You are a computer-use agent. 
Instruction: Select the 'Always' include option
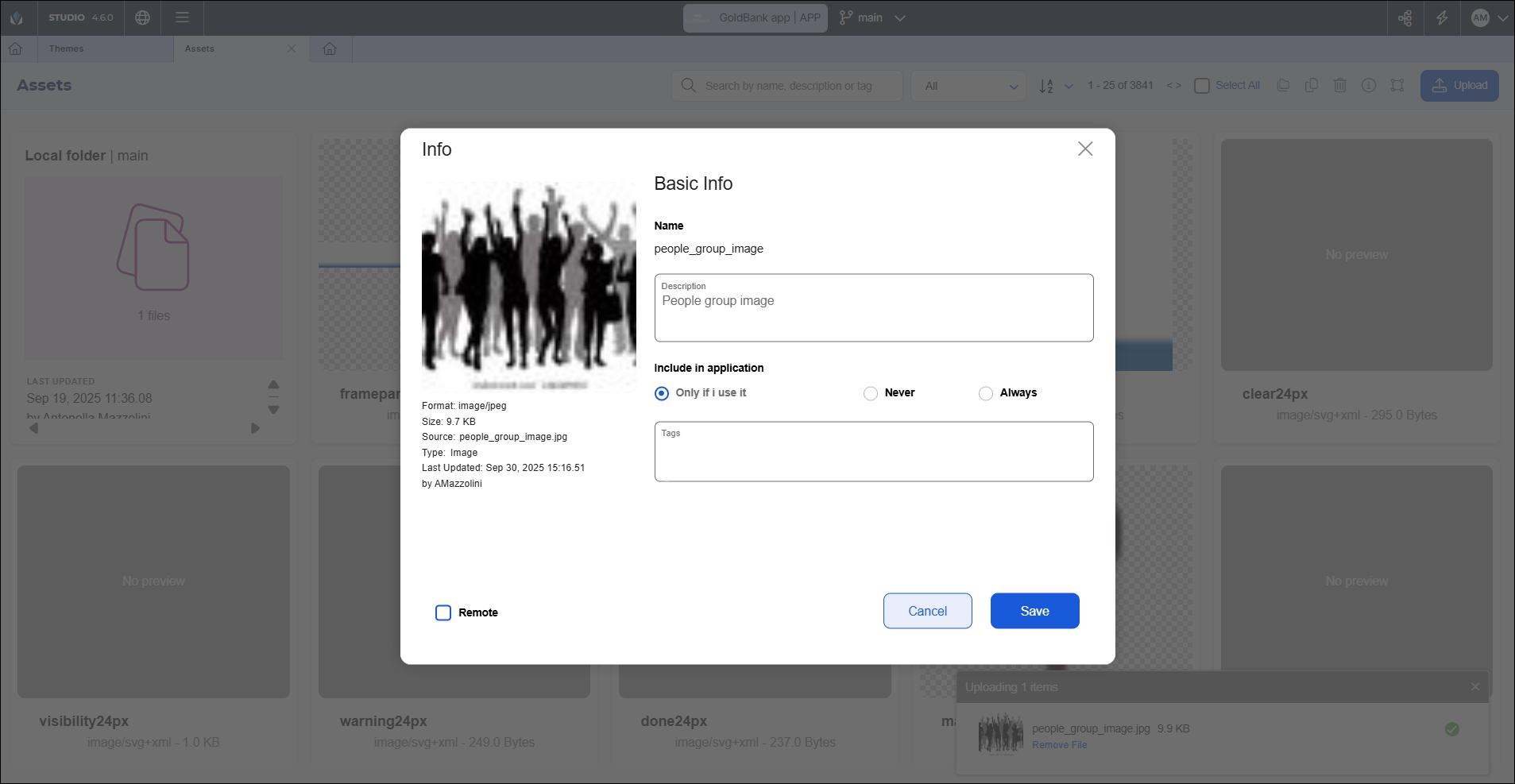[x=986, y=393]
